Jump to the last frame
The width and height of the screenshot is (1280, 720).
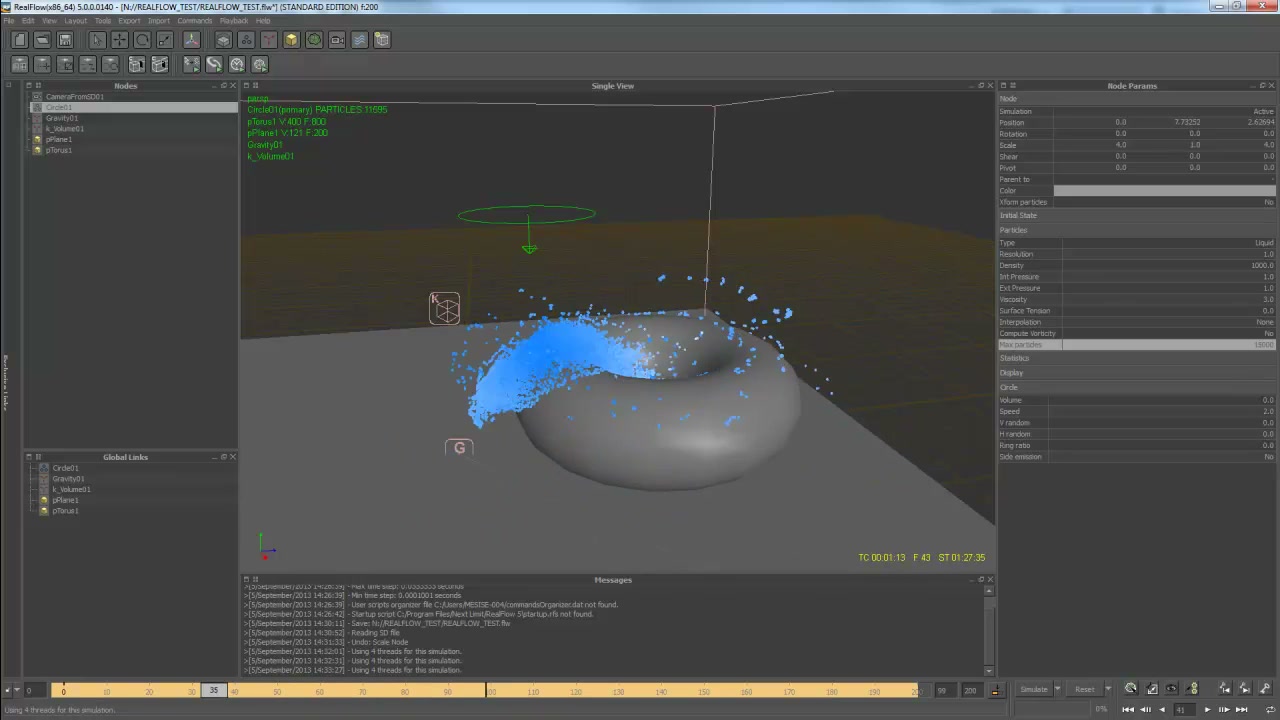click(x=1241, y=709)
